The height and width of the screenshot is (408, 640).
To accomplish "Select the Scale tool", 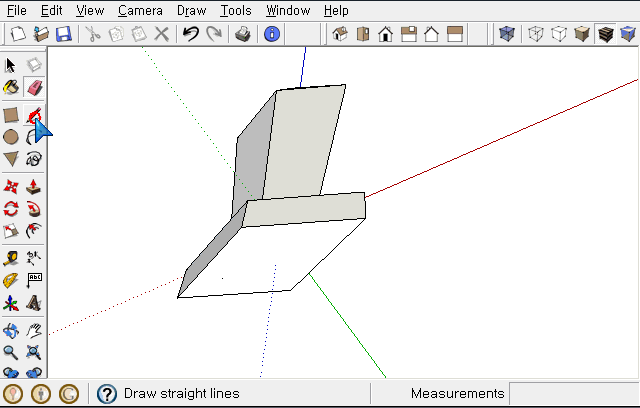I will point(11,231).
